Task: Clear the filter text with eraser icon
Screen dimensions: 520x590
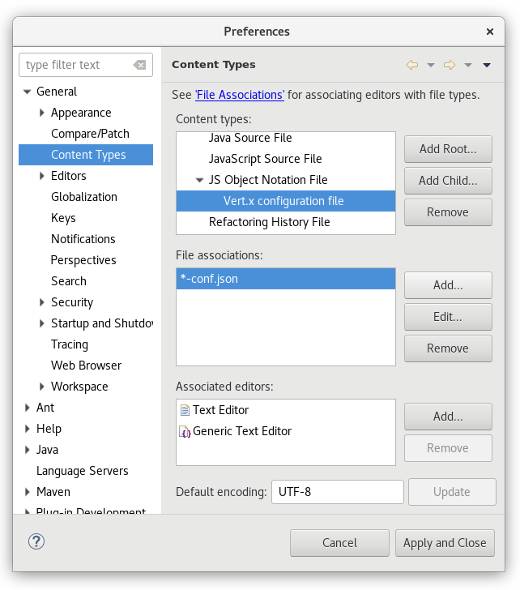Action: pyautogui.click(x=140, y=65)
